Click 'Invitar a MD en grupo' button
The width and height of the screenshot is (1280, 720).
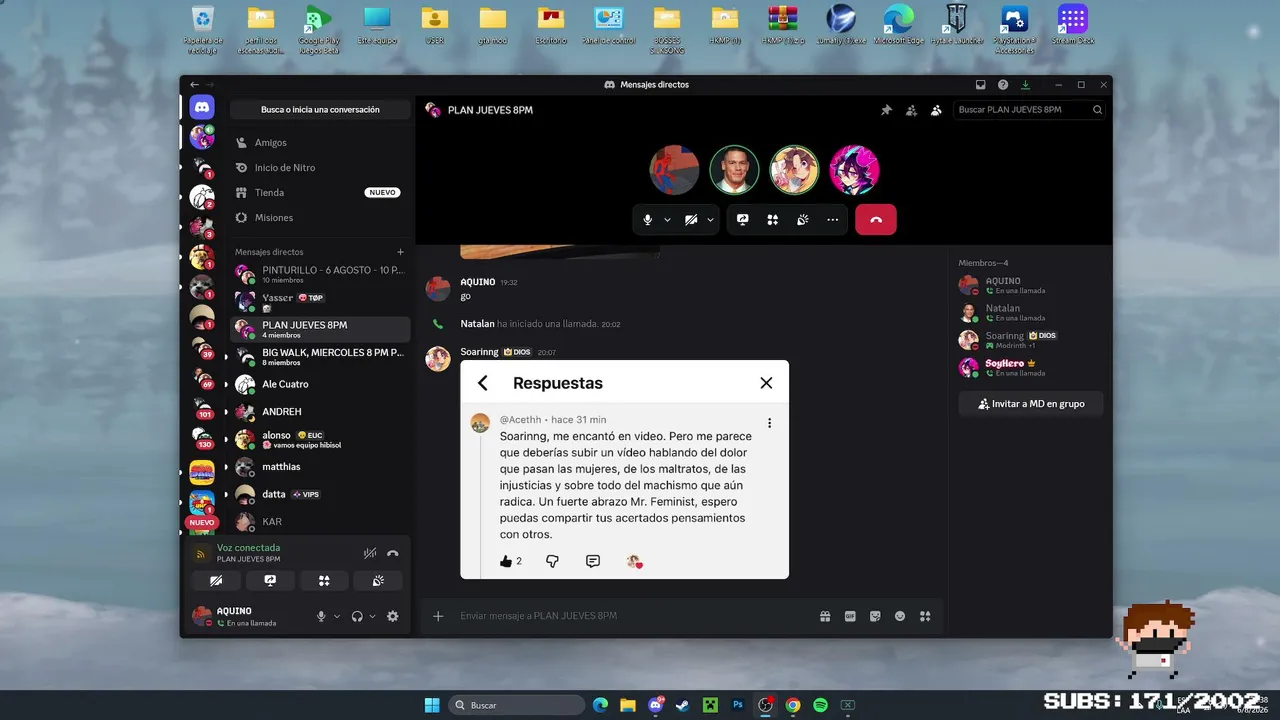pos(1031,404)
